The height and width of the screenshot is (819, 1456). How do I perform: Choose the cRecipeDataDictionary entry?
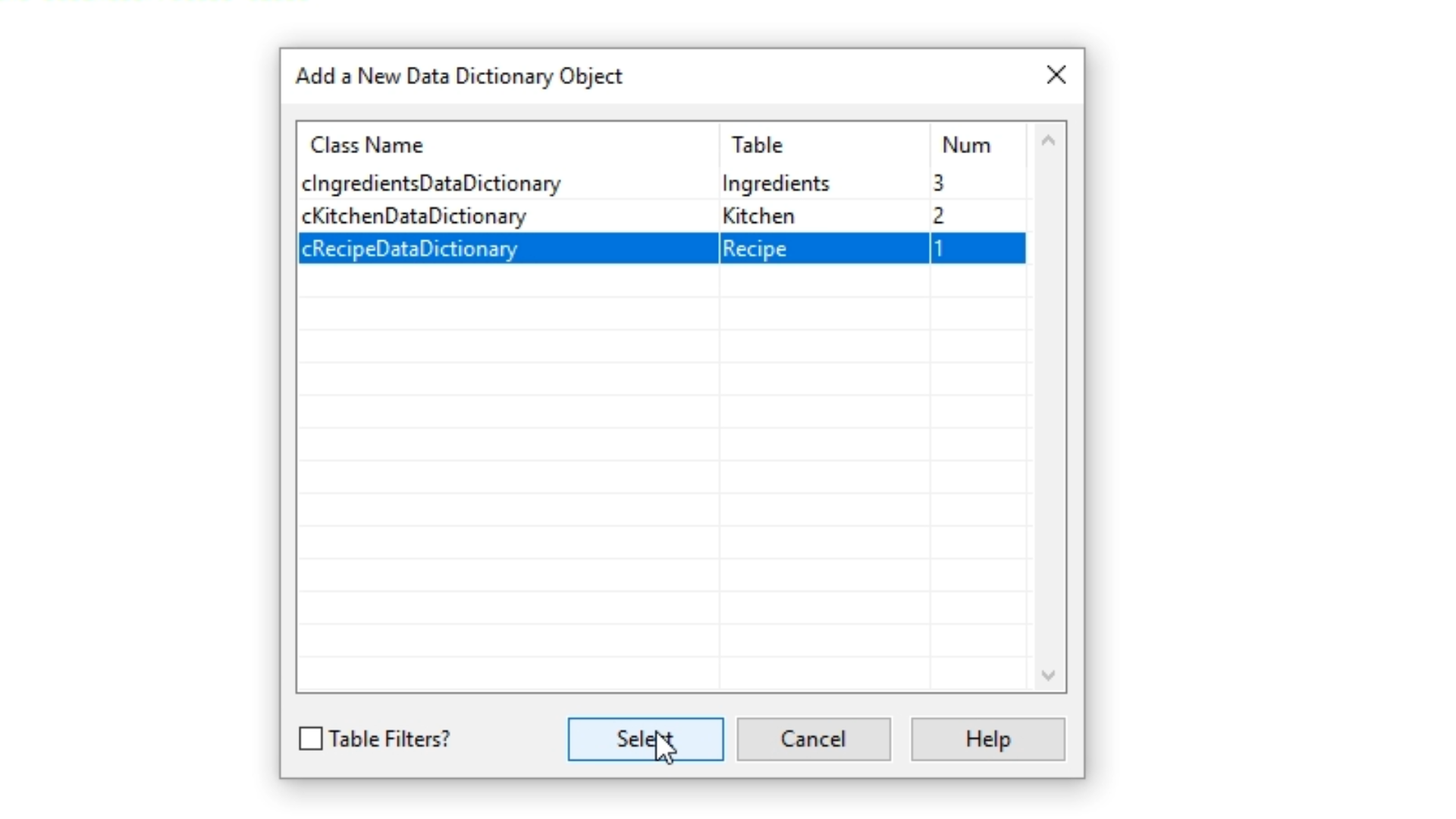tap(409, 249)
